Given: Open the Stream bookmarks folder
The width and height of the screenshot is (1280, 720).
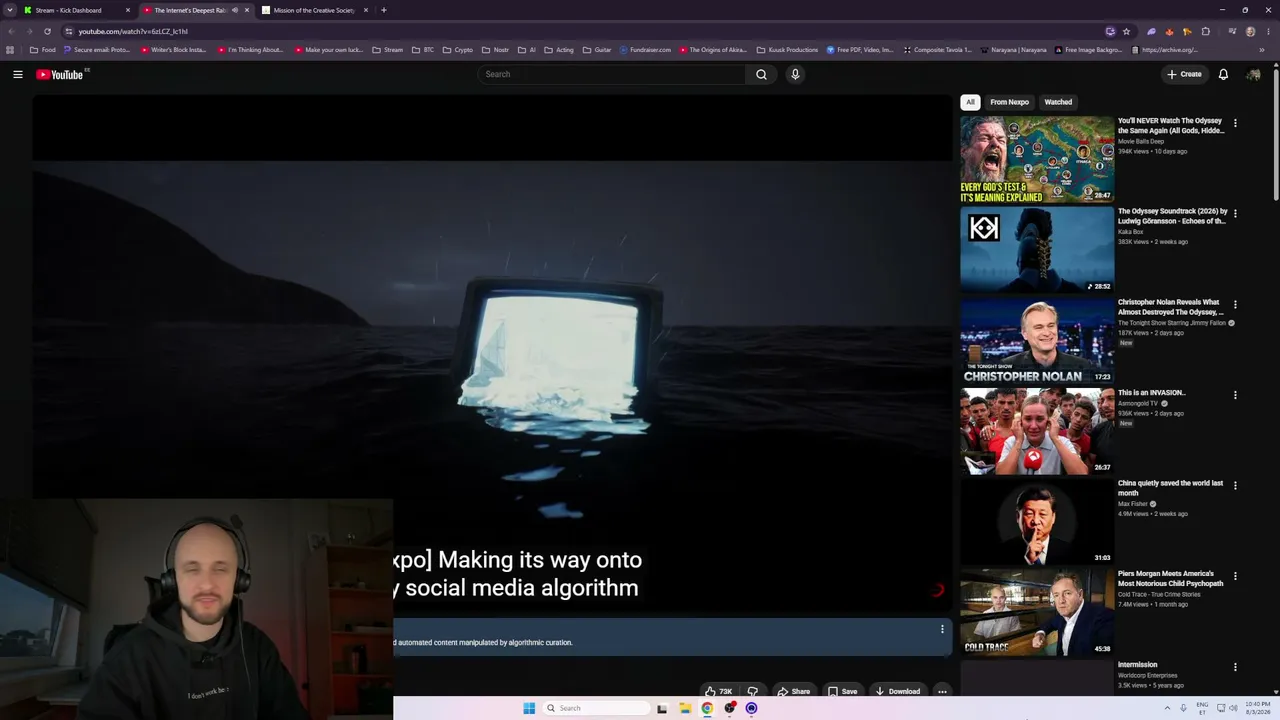Looking at the screenshot, I should pos(388,49).
